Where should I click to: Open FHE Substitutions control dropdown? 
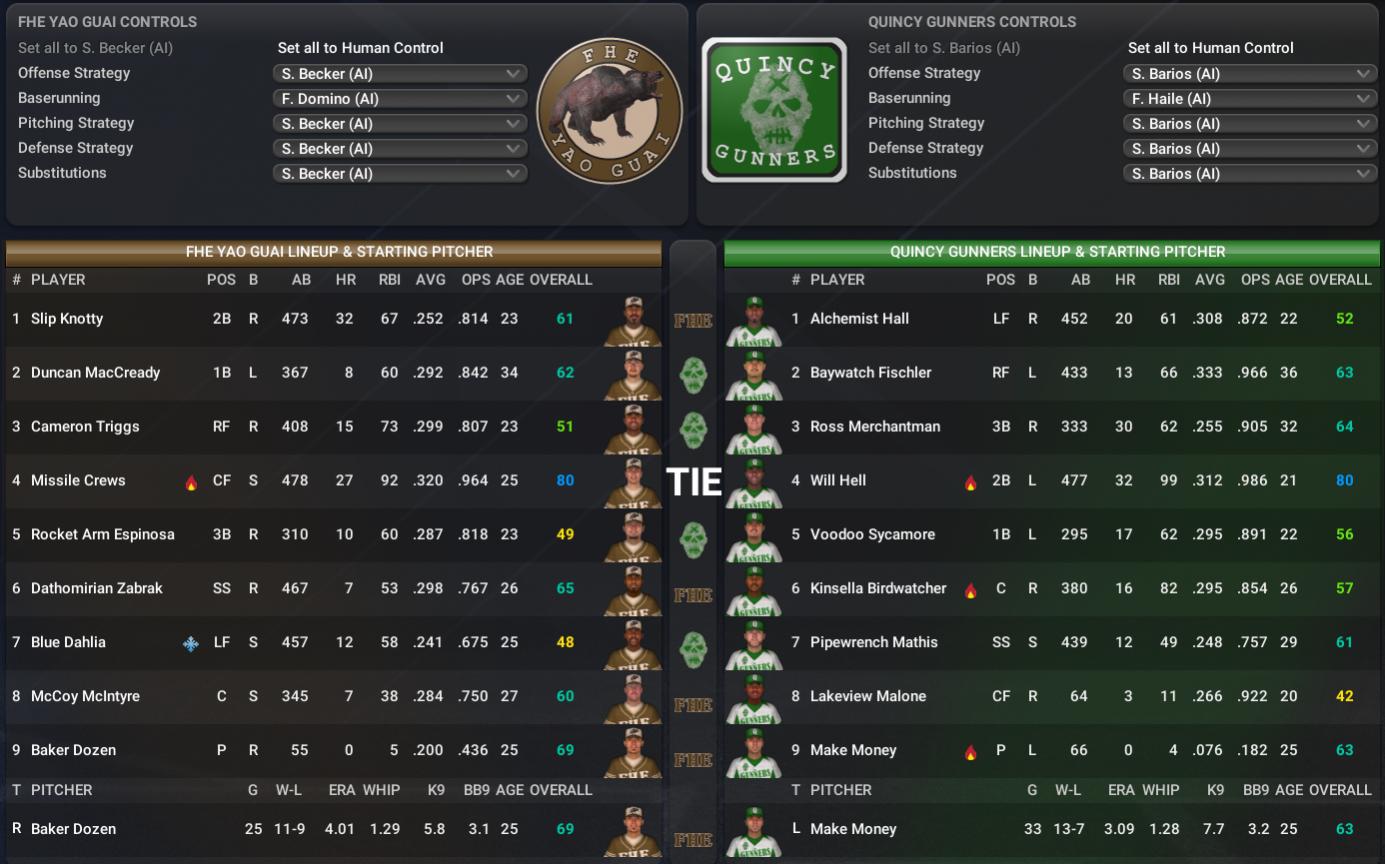(400, 173)
